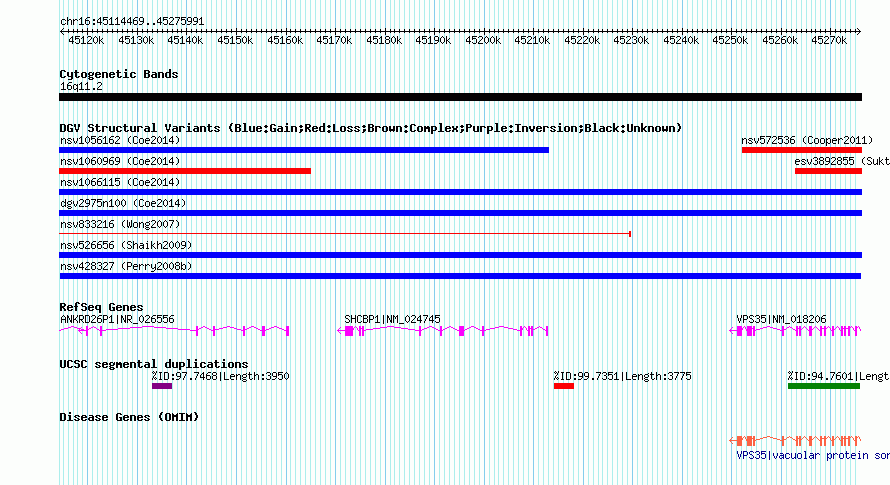
Task: Open variant esv3892855 label
Action: (x=842, y=161)
